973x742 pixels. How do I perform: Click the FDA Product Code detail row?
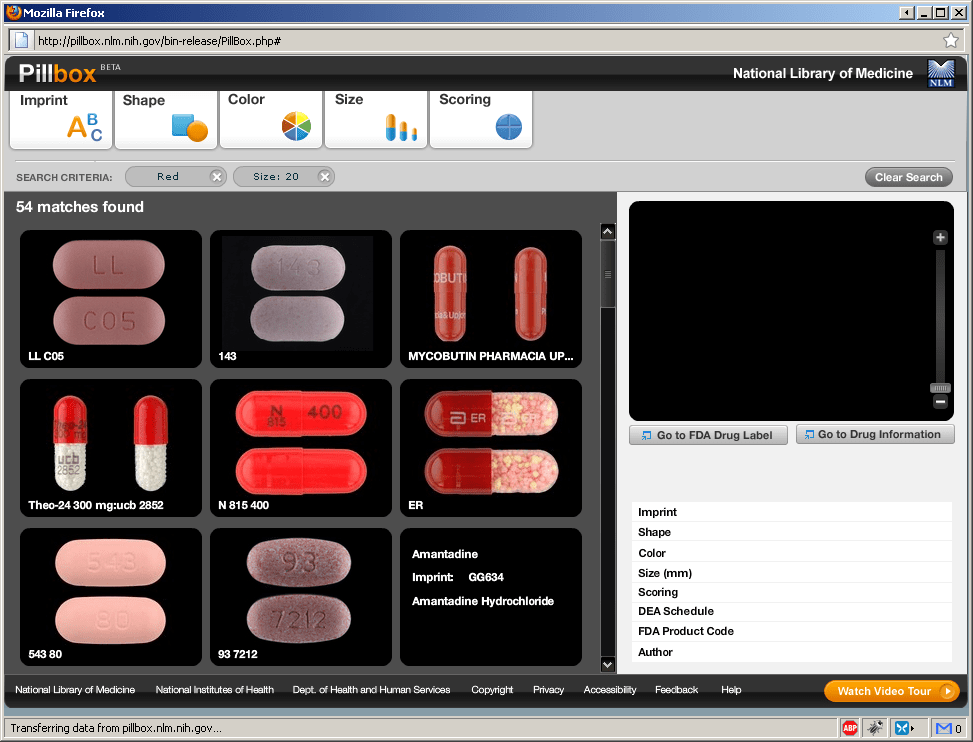792,631
